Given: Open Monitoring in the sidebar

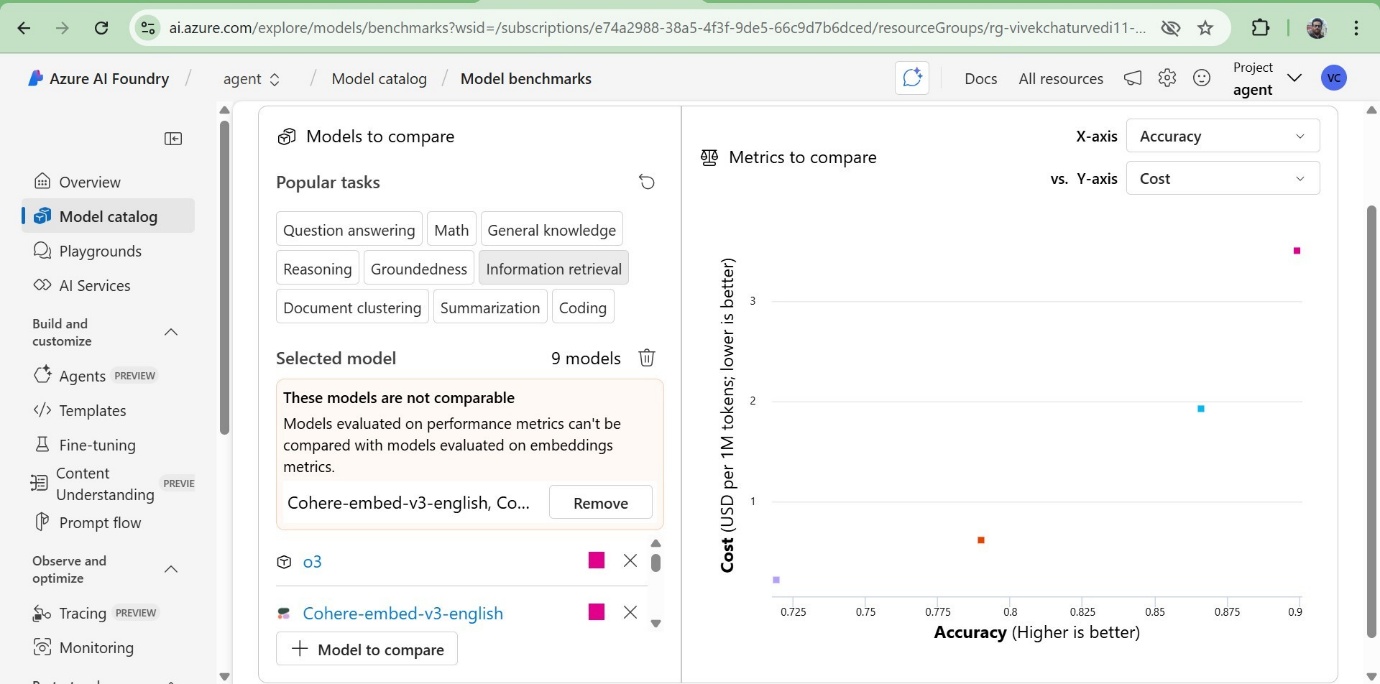Looking at the screenshot, I should click(108, 647).
